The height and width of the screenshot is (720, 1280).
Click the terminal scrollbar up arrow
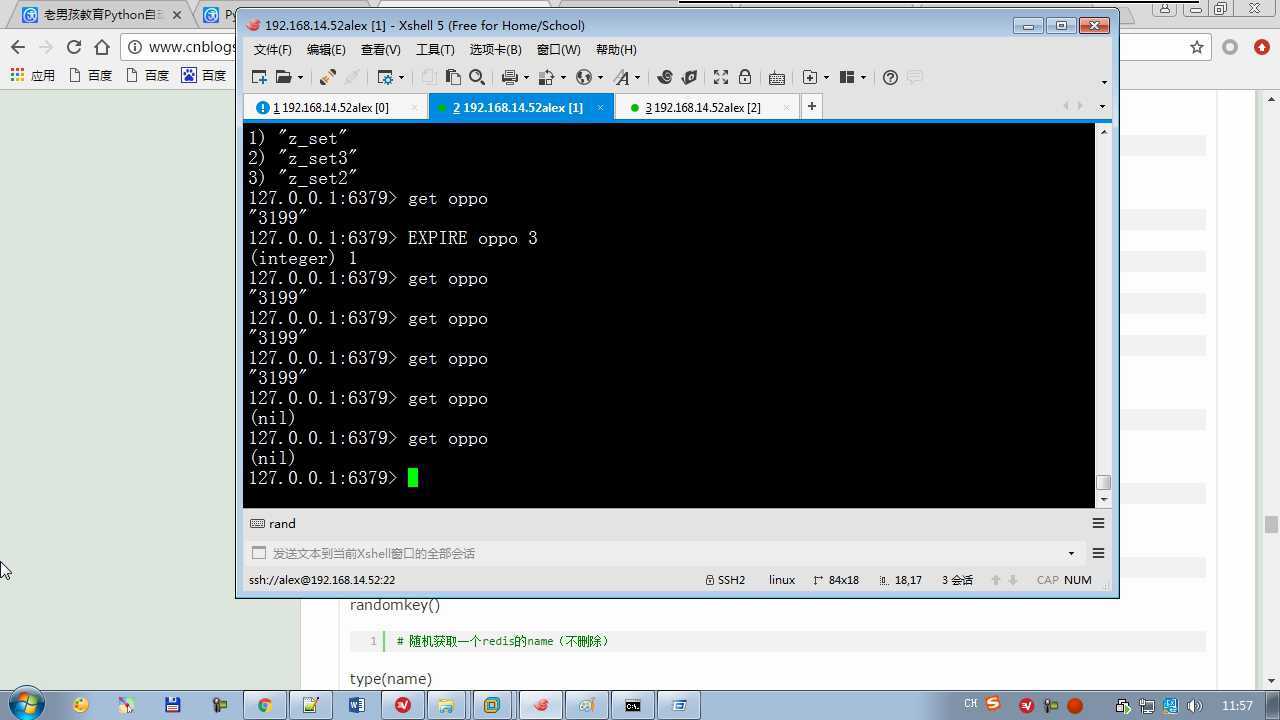tap(1104, 131)
